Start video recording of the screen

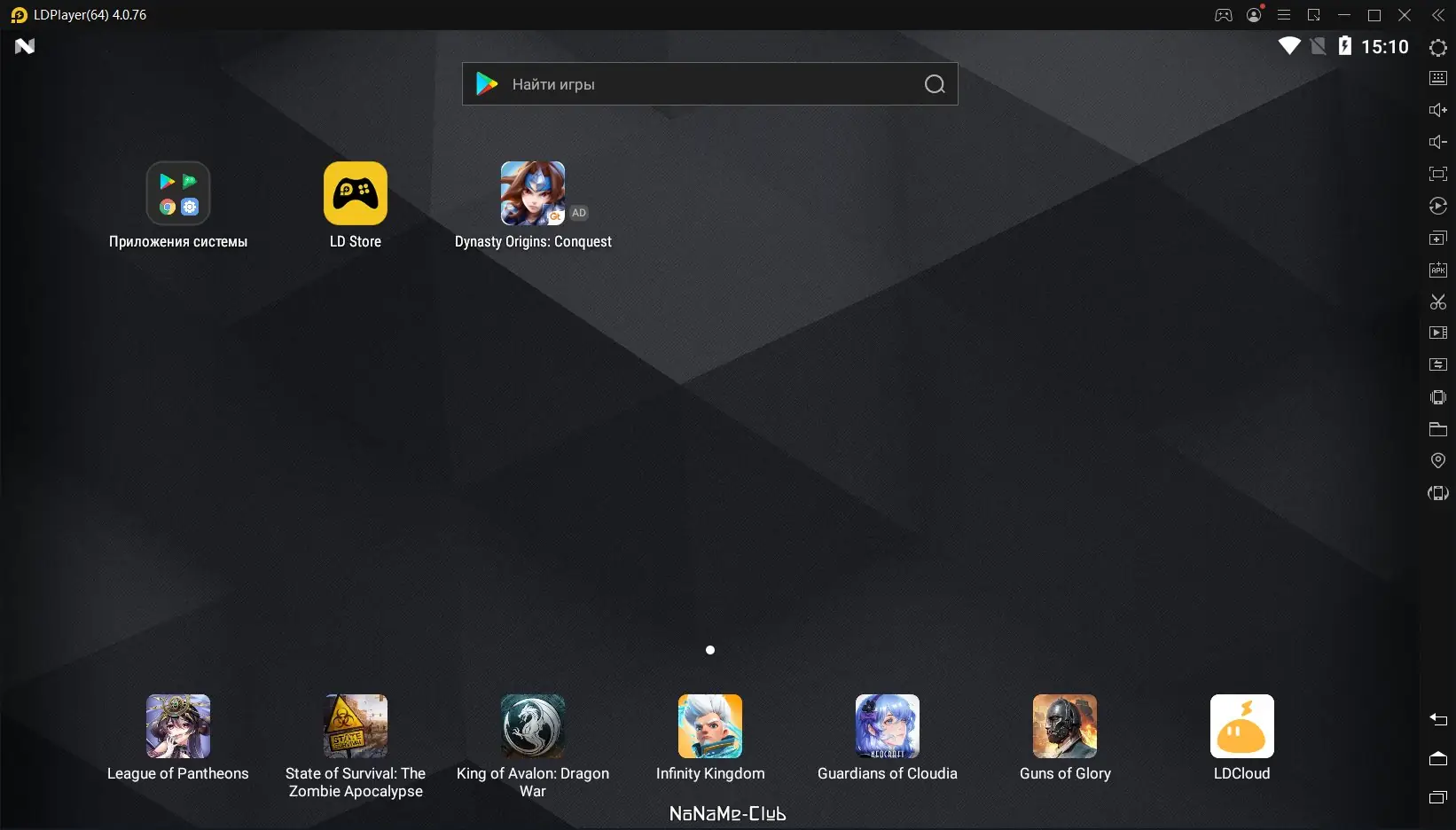1438,333
